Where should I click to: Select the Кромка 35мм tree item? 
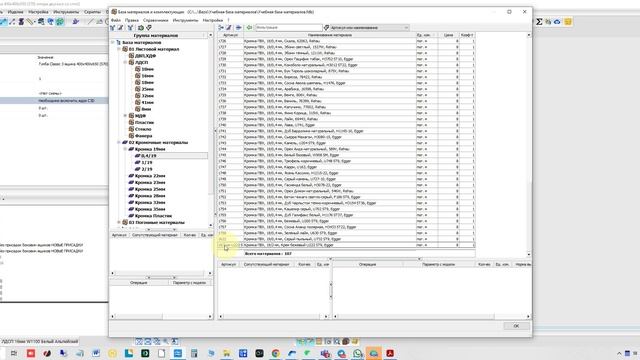(x=150, y=209)
